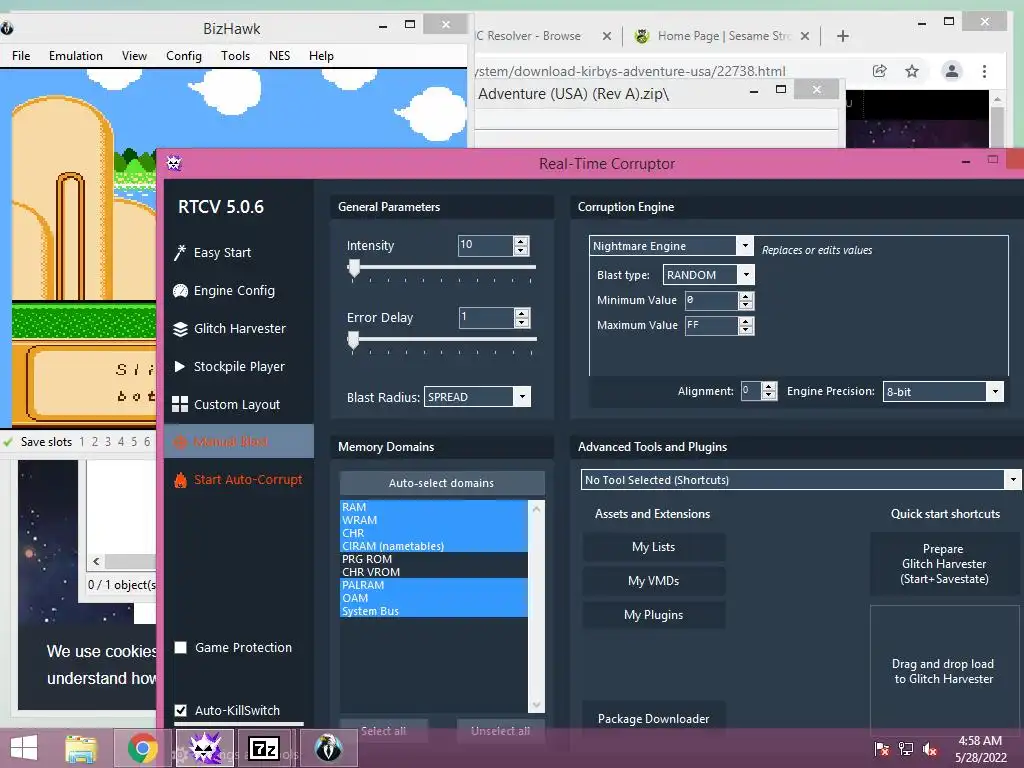Select BizHawk save slot 3
Image resolution: width=1024 pixels, height=768 pixels.
[x=108, y=441]
